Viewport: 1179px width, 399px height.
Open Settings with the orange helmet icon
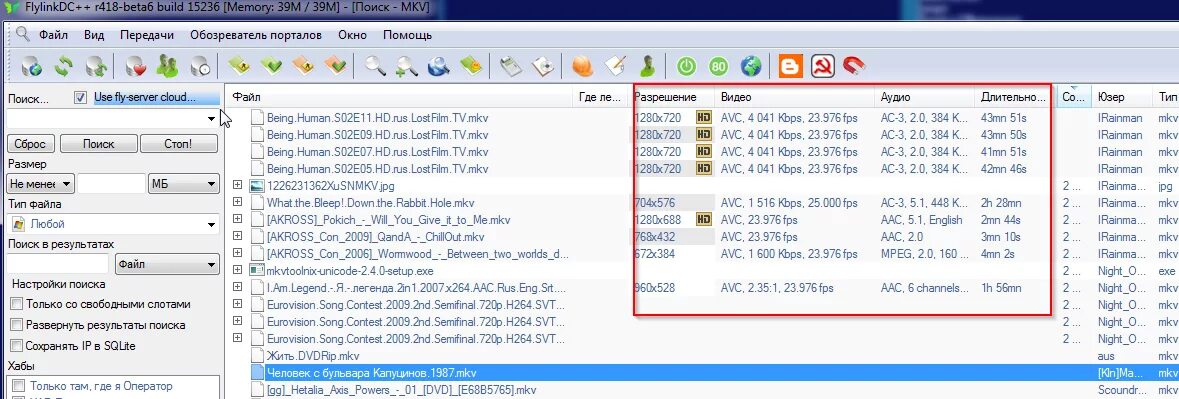point(582,67)
